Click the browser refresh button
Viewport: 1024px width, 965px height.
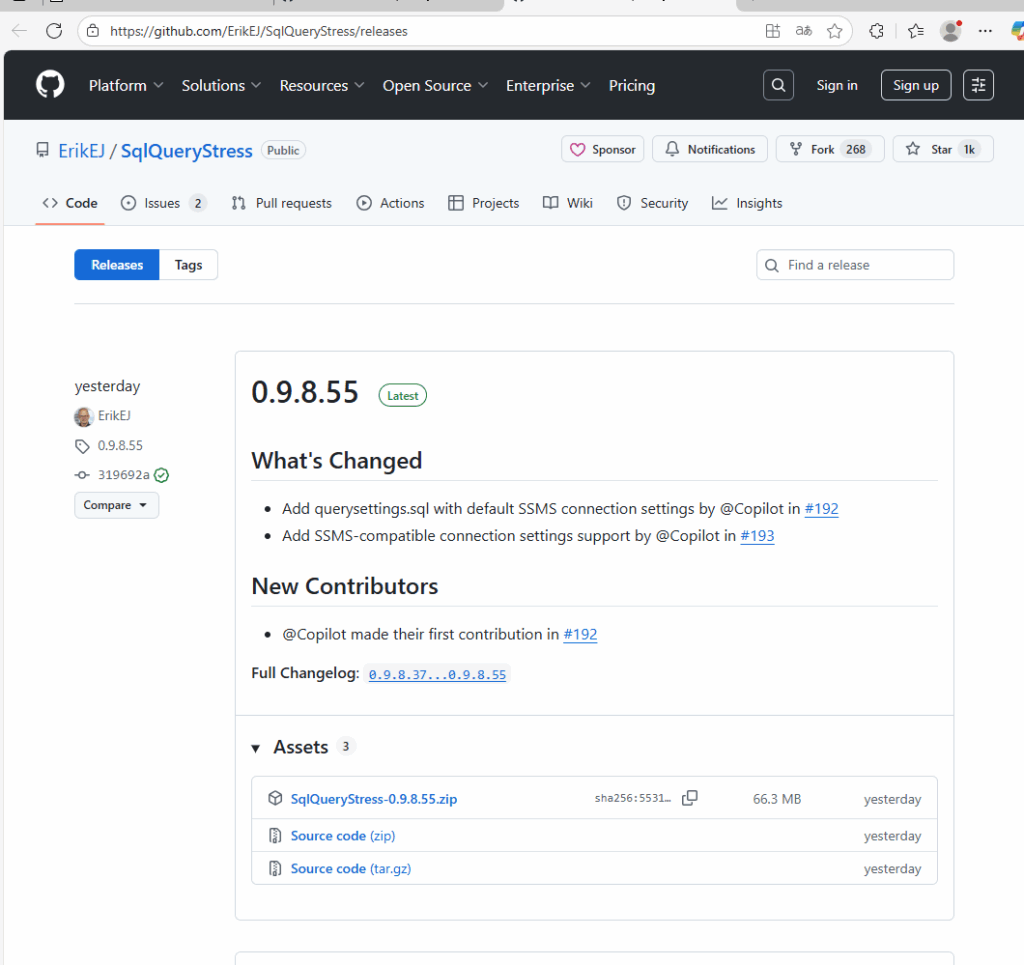[54, 31]
